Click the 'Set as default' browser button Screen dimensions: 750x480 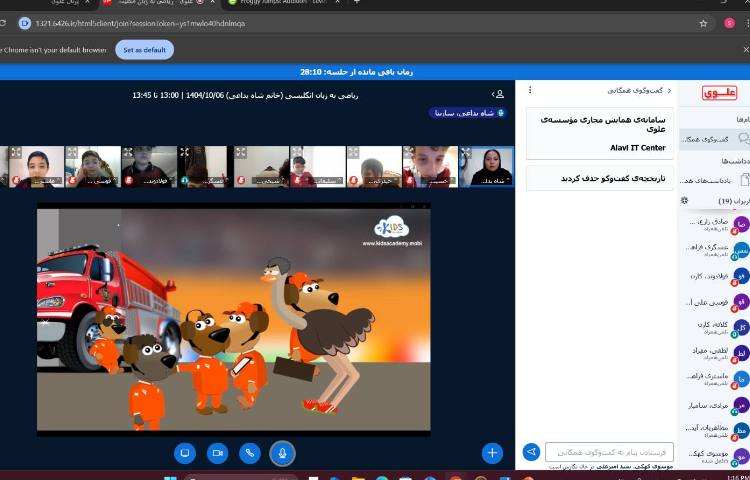click(144, 49)
